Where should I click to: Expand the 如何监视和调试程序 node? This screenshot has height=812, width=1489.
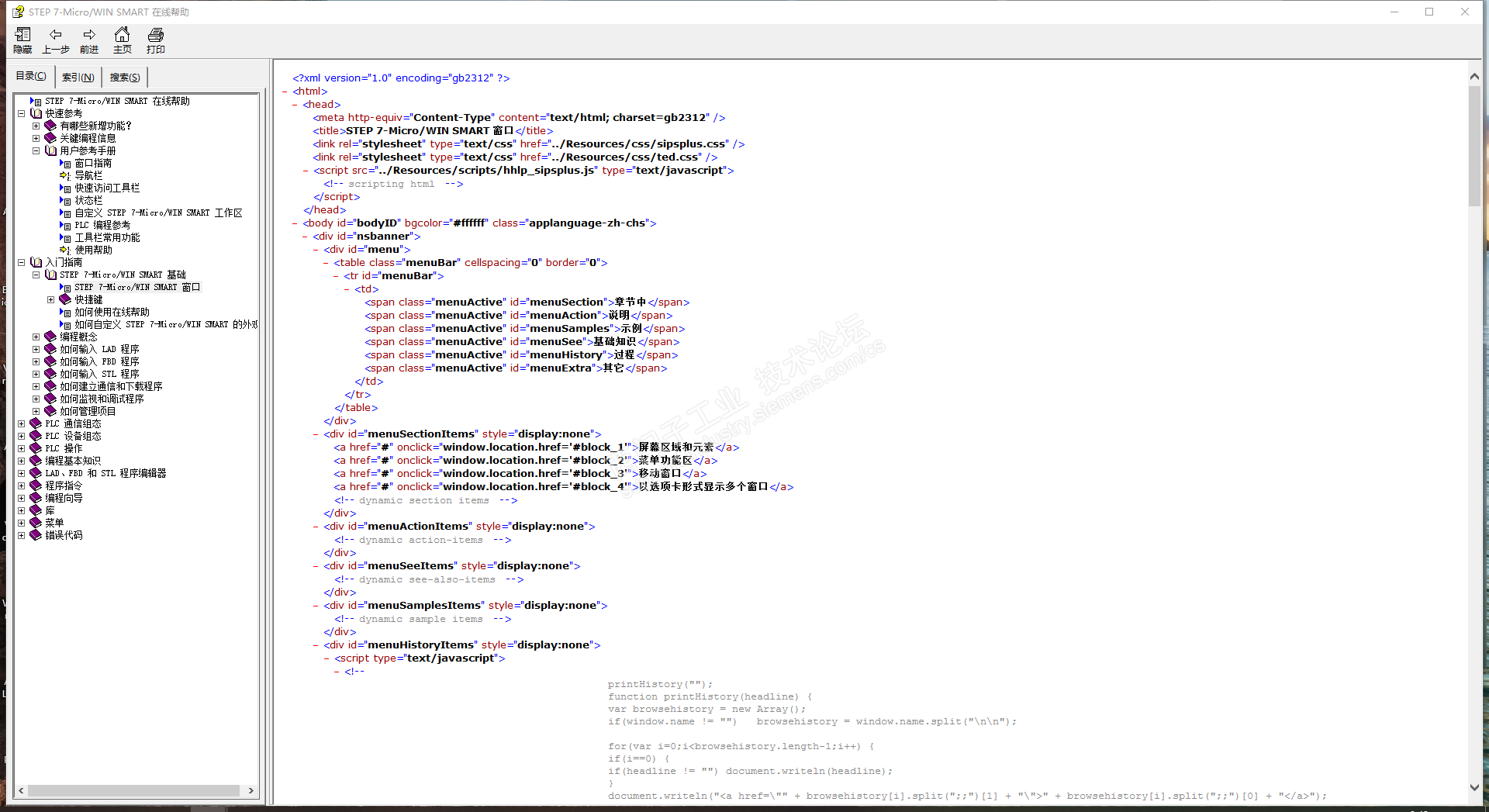(36, 399)
